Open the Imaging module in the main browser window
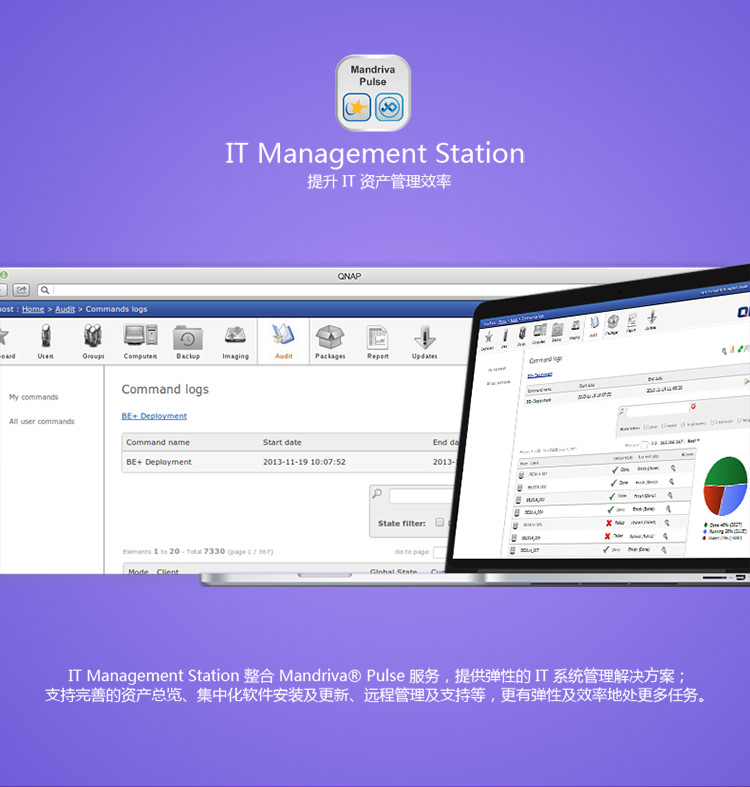This screenshot has height=787, width=750. (x=235, y=341)
